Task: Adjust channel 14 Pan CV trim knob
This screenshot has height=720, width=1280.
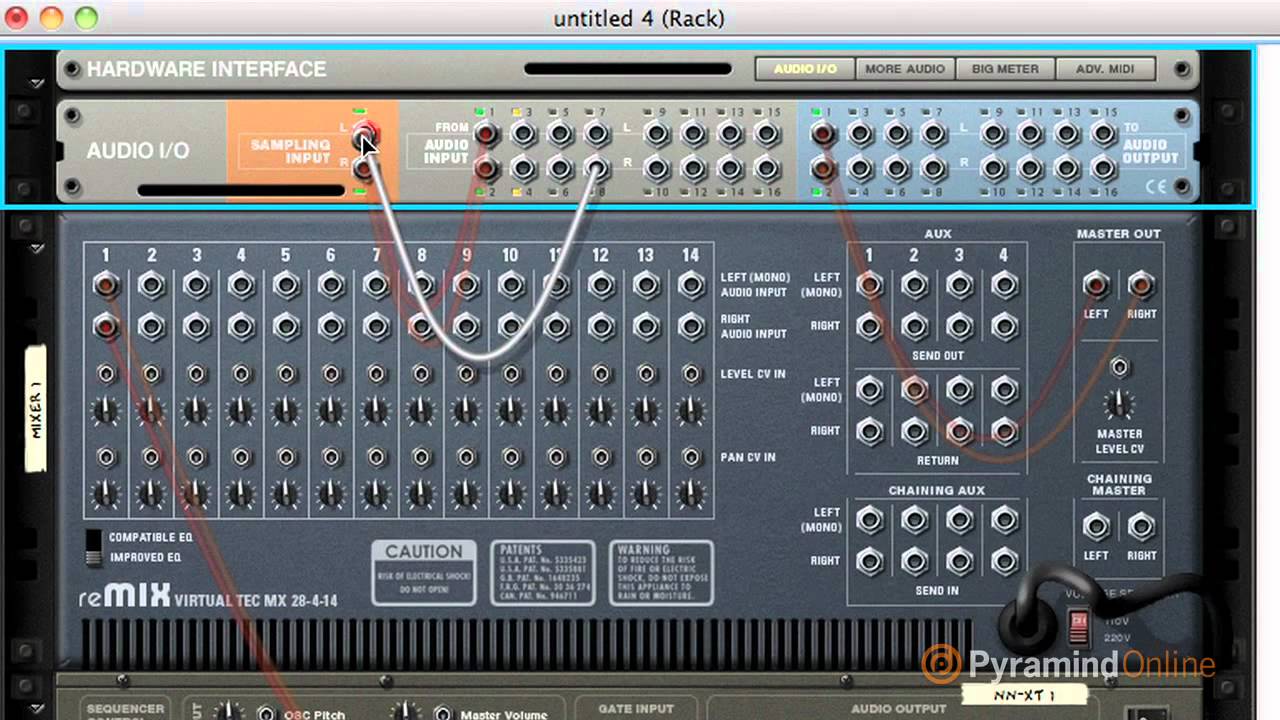Action: (691, 494)
